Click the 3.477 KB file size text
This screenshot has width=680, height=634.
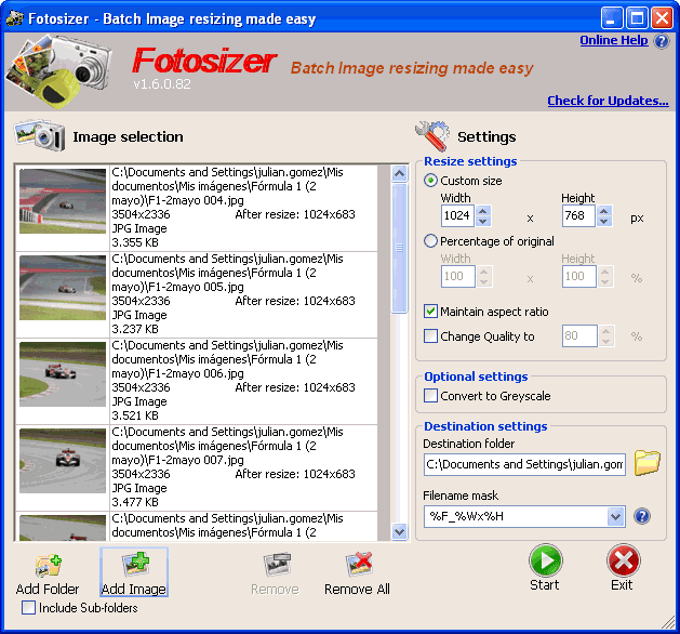coord(135,502)
